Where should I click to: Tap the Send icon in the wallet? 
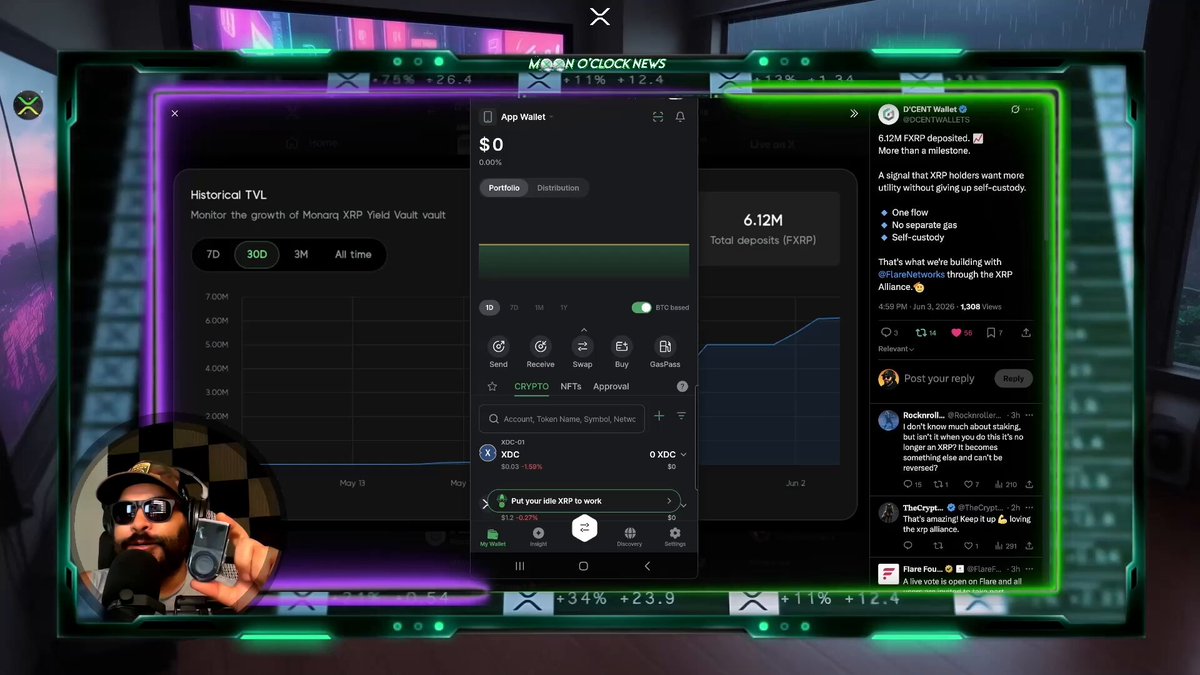pyautogui.click(x=498, y=346)
